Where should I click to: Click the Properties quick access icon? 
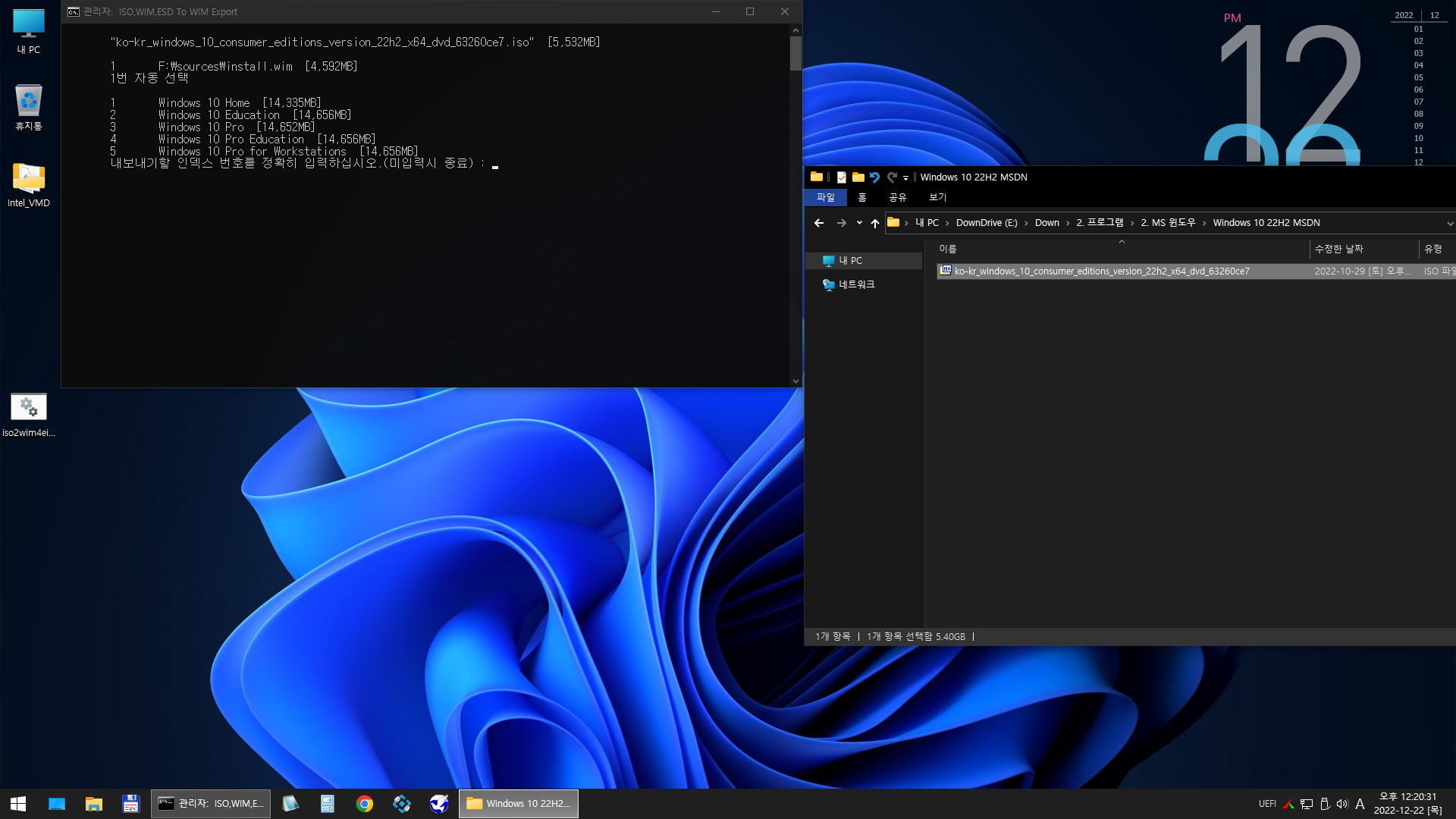tap(842, 177)
